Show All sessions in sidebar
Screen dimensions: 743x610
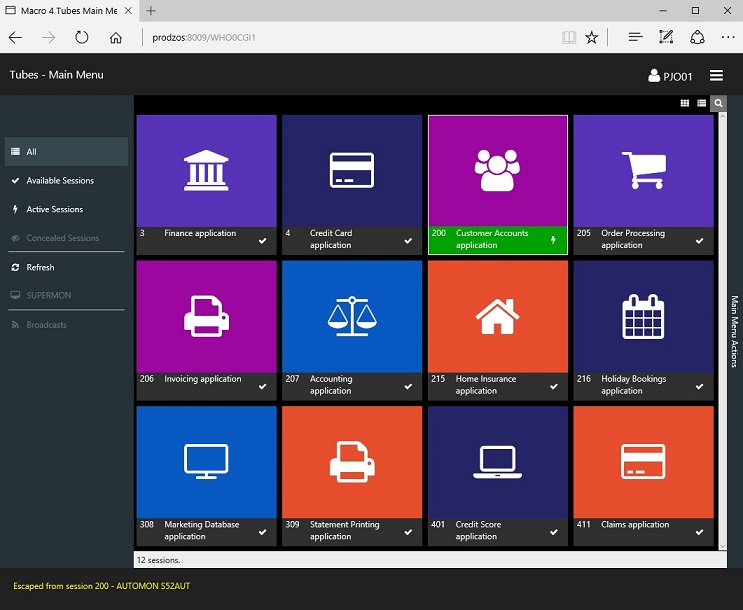31,152
